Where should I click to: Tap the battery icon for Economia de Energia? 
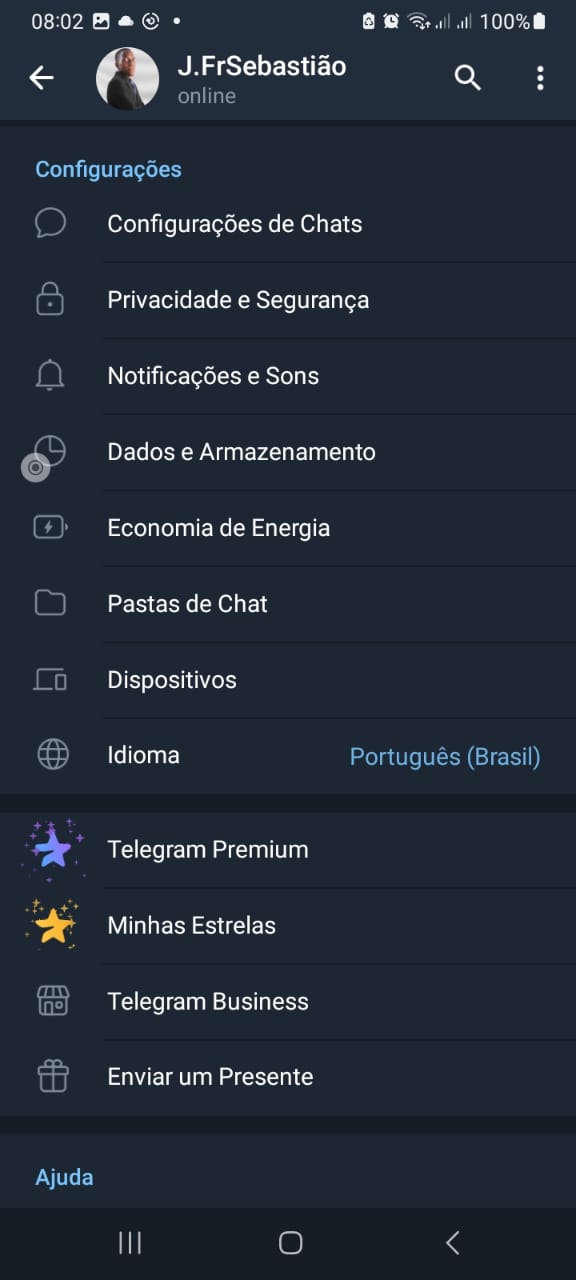(50, 527)
